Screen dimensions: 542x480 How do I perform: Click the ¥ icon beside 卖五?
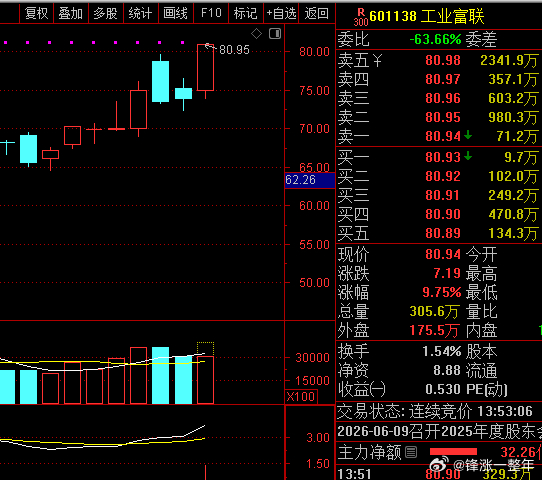pos(377,61)
